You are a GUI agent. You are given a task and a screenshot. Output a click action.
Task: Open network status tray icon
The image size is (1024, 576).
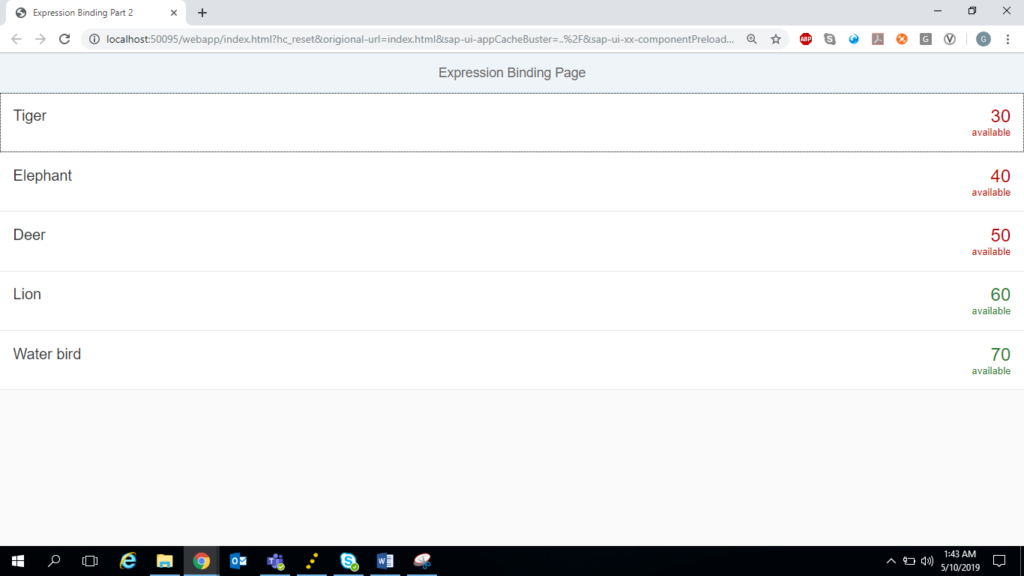(x=909, y=561)
